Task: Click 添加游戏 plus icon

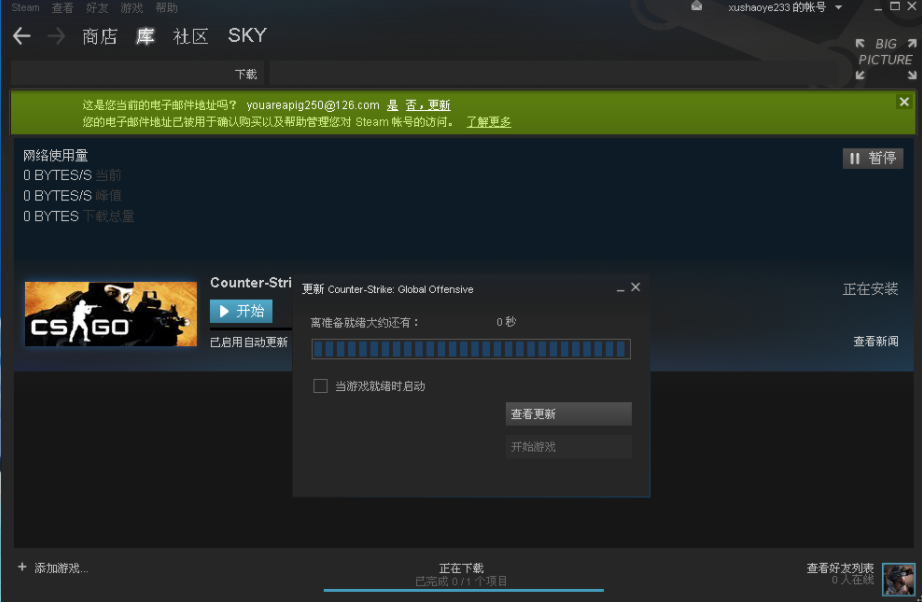Action: (22, 567)
